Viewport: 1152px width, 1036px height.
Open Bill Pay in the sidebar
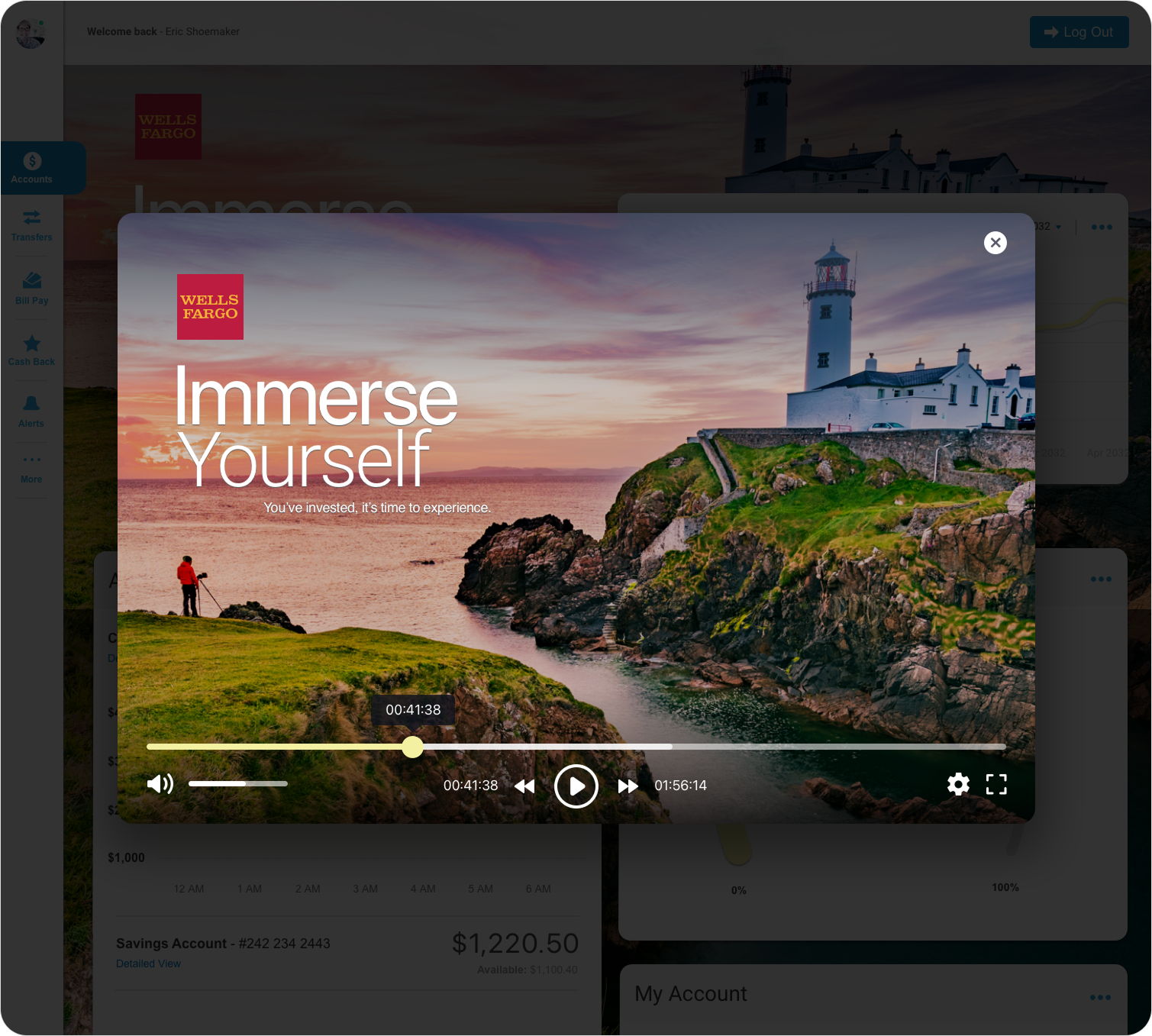tap(32, 289)
